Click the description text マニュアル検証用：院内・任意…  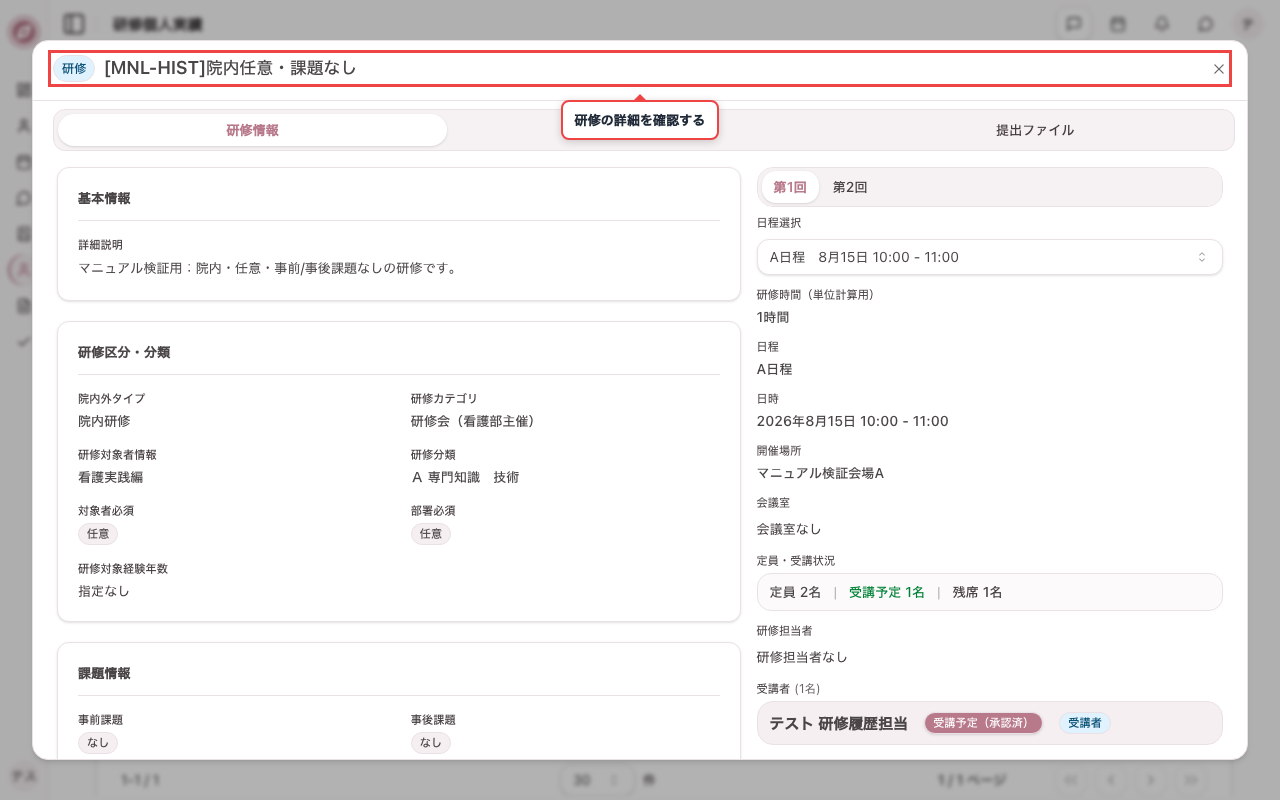268,268
